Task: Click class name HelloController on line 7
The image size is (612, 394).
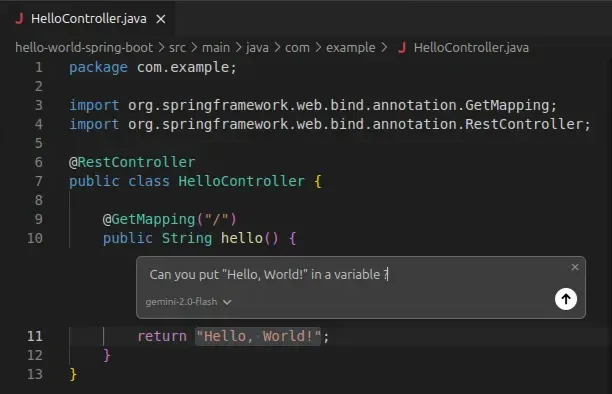Action: [x=241, y=181]
